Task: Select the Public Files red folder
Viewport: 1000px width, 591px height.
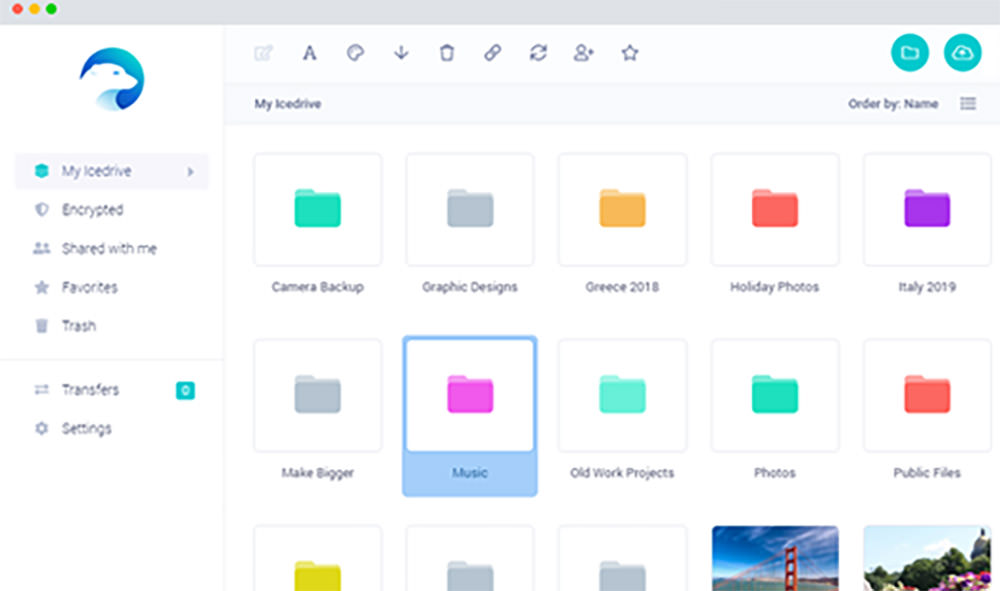Action: coord(927,395)
